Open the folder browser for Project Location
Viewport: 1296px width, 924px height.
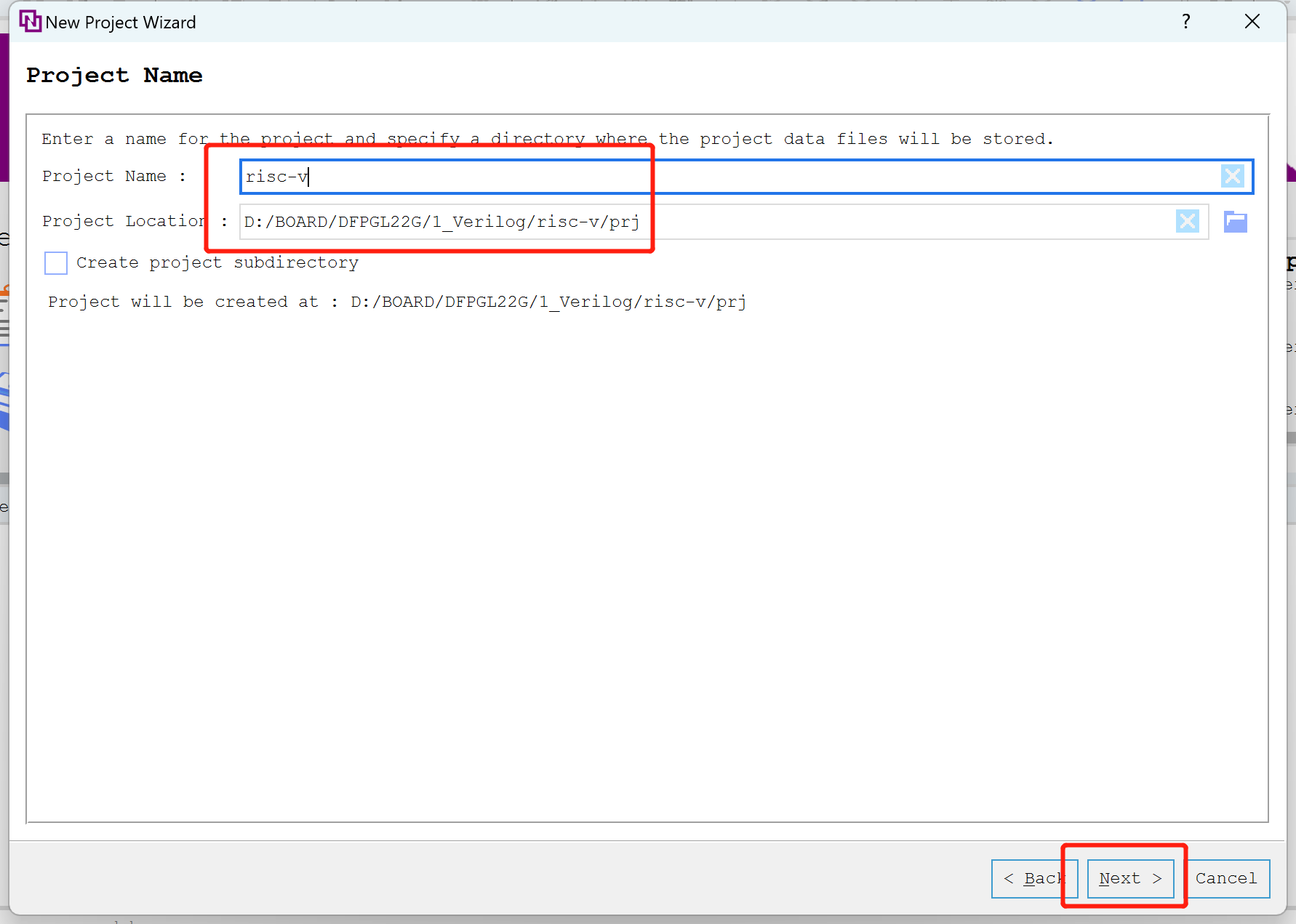pyautogui.click(x=1235, y=222)
